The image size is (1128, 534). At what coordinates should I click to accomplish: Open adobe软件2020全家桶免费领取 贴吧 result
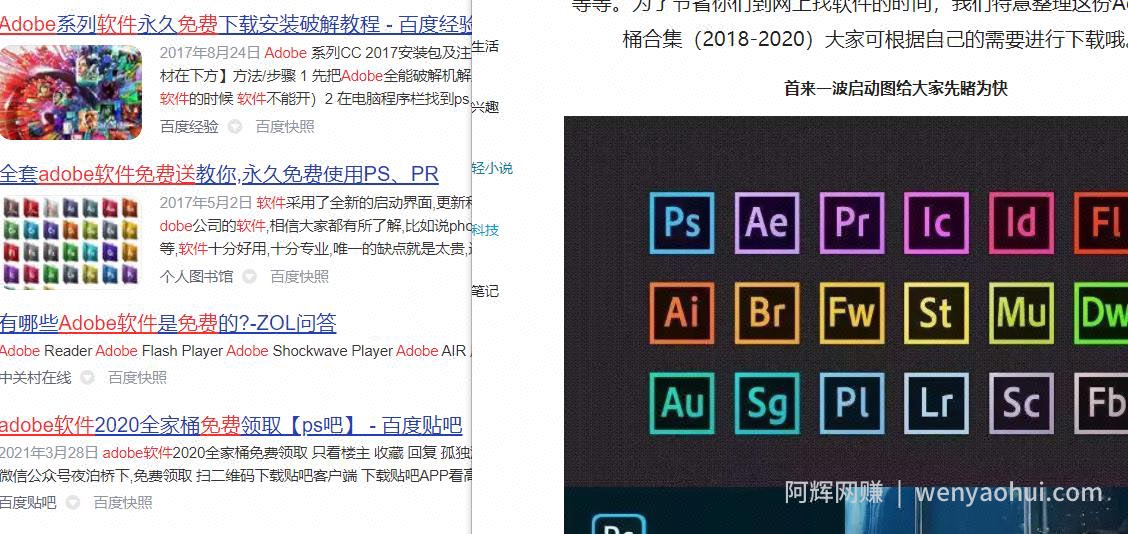tap(230, 425)
